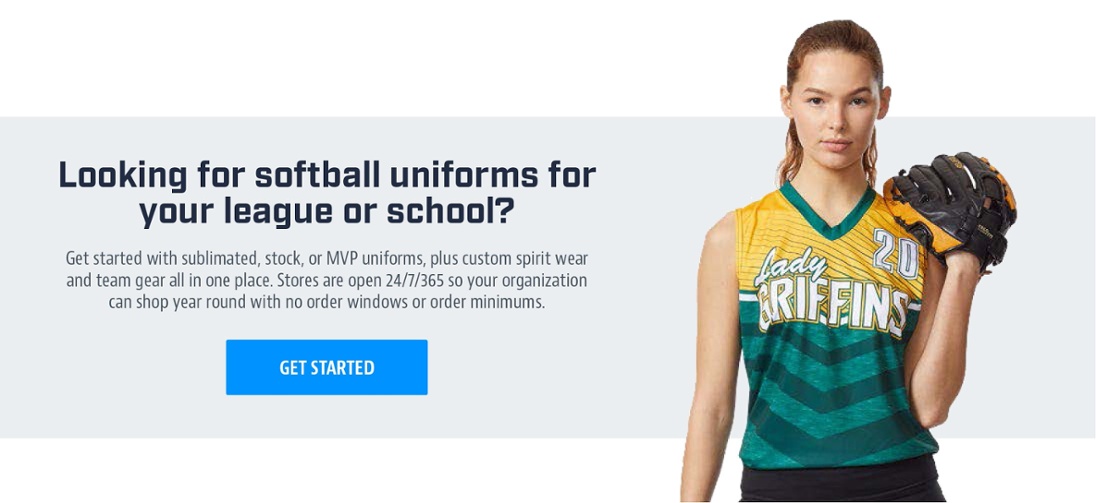The image size is (1096, 503).
Task: Click the blue GET STARTED button
Action: click(326, 367)
